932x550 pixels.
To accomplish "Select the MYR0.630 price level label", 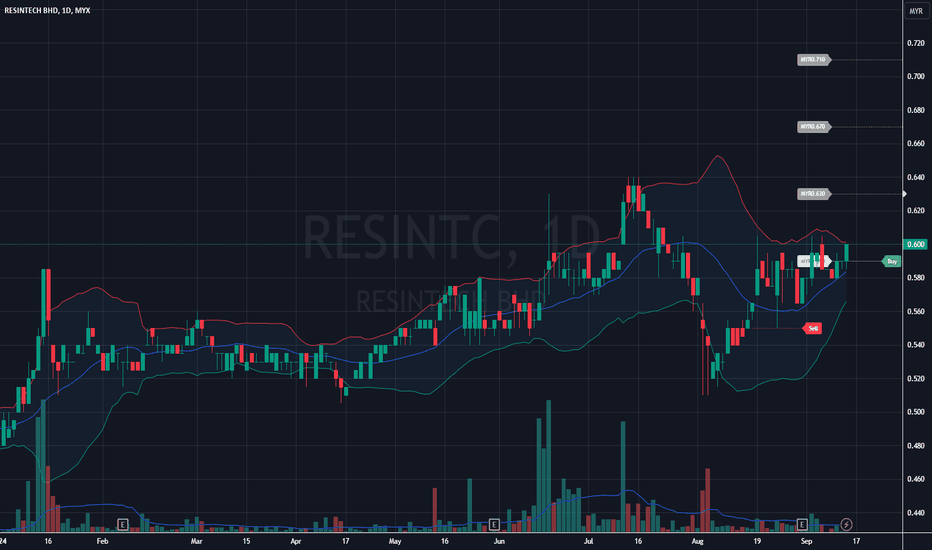I will point(813,194).
